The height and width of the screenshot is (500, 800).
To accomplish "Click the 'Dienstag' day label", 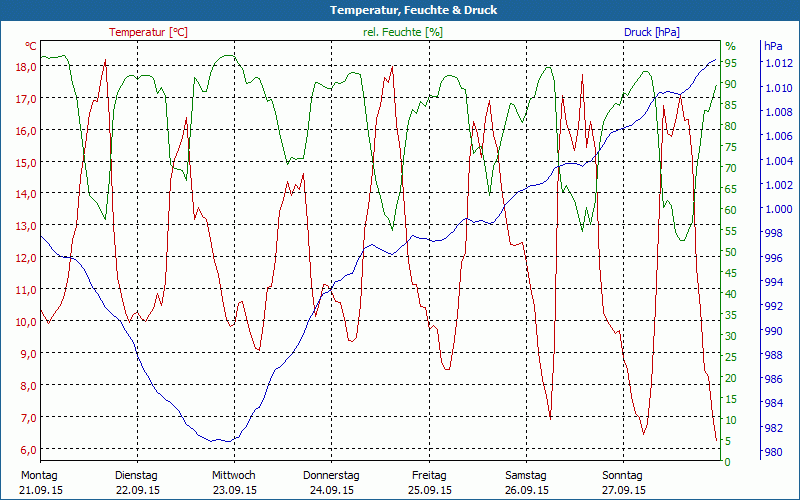I will pyautogui.click(x=136, y=476).
